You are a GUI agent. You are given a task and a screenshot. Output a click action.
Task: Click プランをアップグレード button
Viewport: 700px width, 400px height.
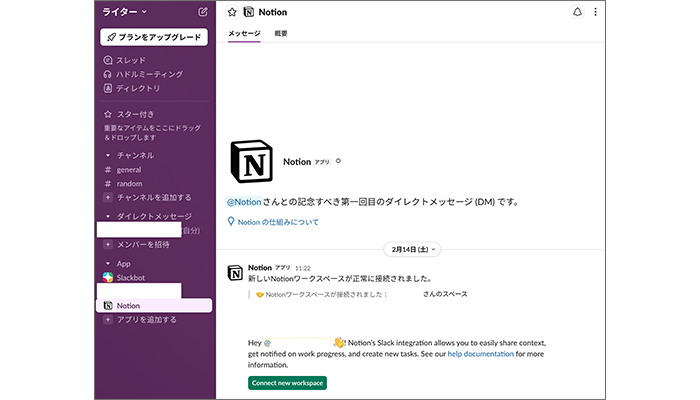coord(154,37)
